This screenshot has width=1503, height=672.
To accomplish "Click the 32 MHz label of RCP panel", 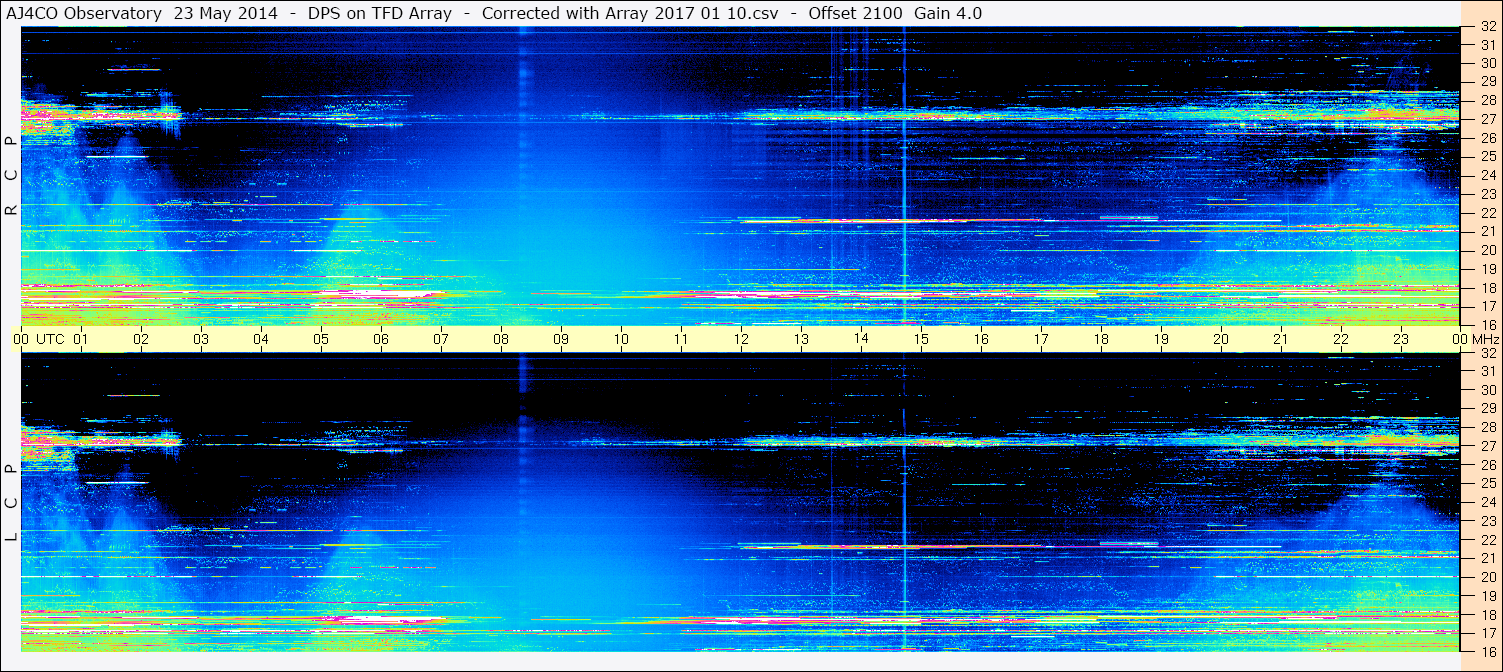I will [1487, 28].
